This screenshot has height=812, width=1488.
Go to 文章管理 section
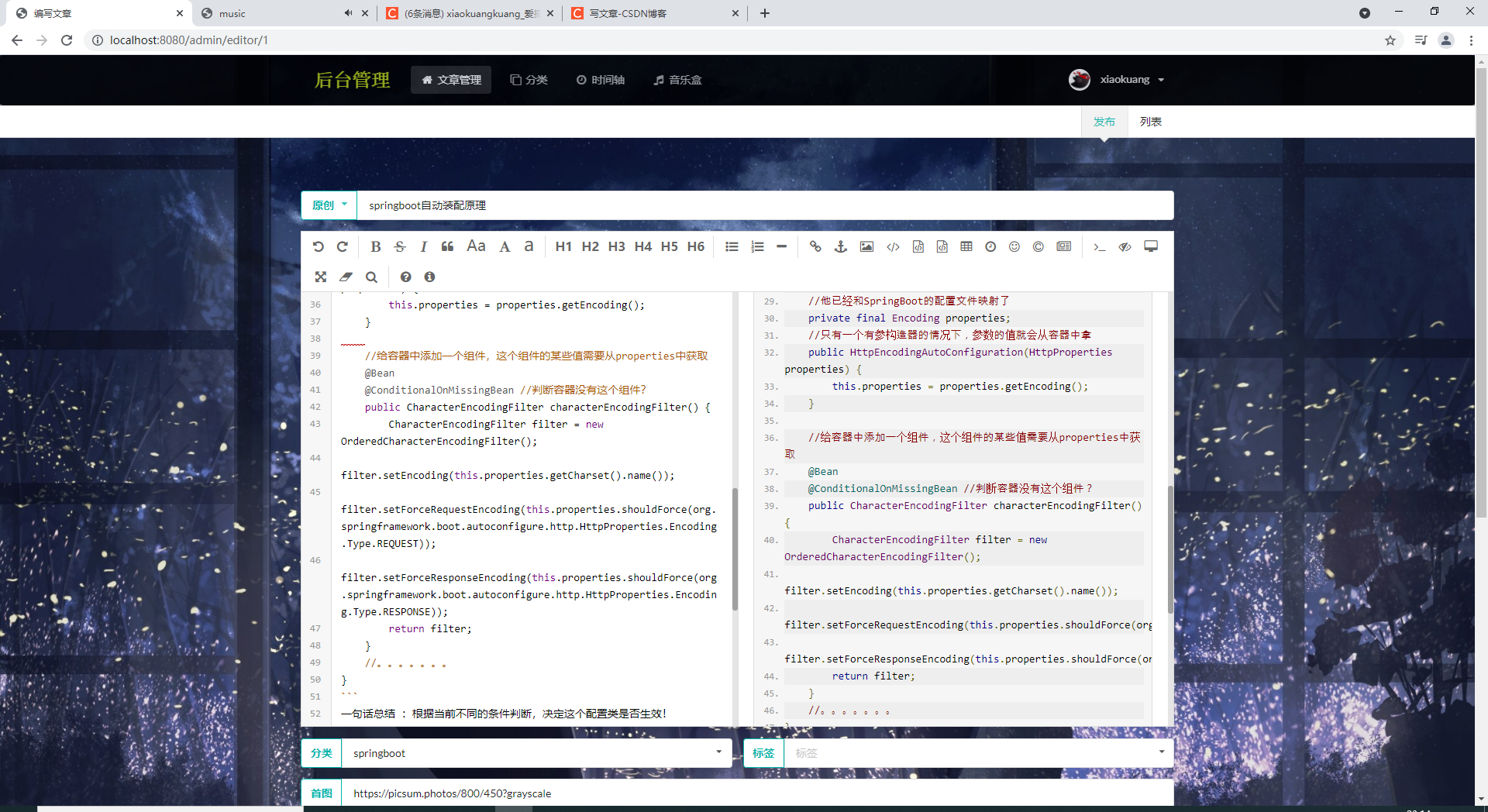pyautogui.click(x=451, y=80)
